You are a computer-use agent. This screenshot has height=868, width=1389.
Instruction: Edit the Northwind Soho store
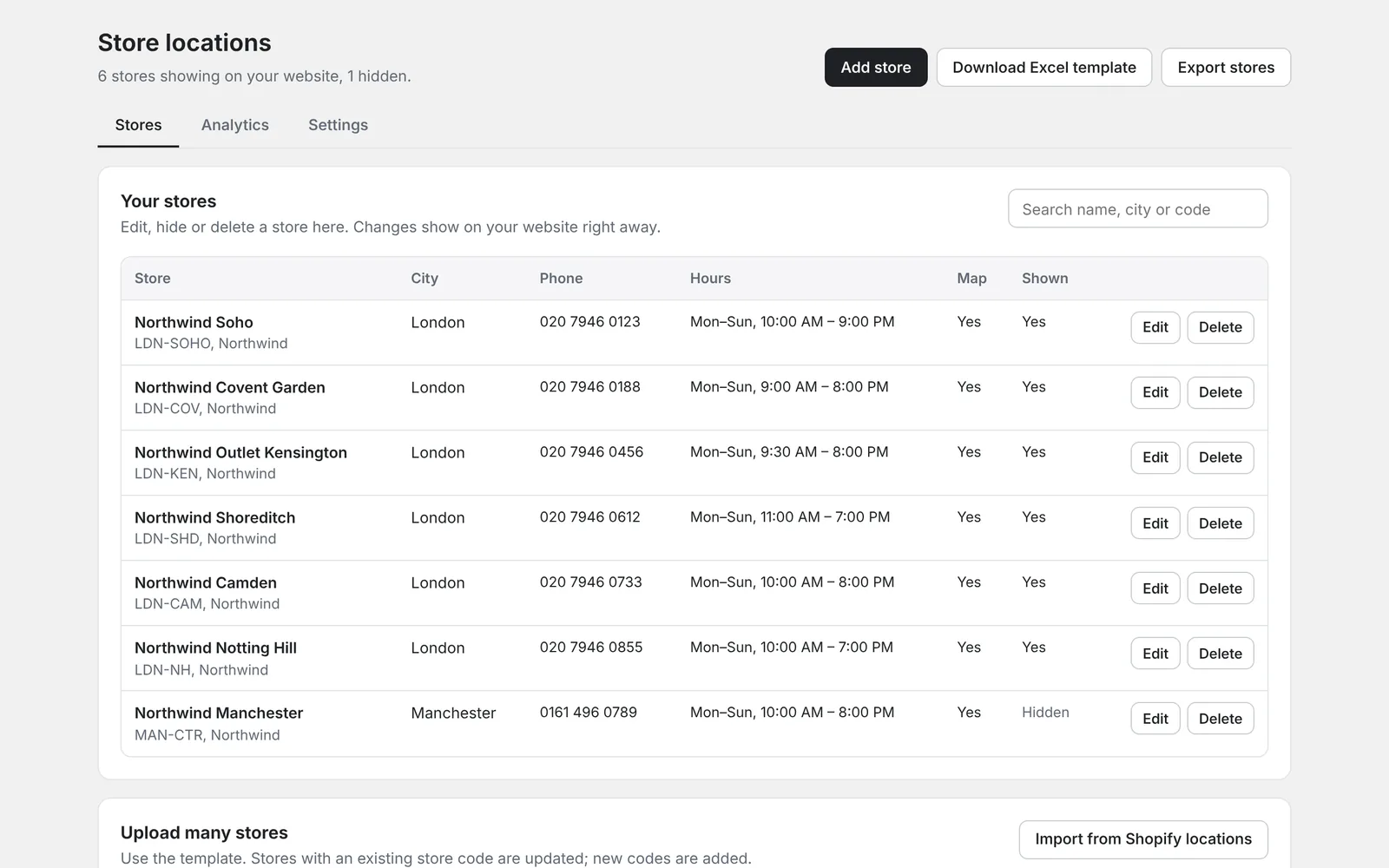(1155, 327)
